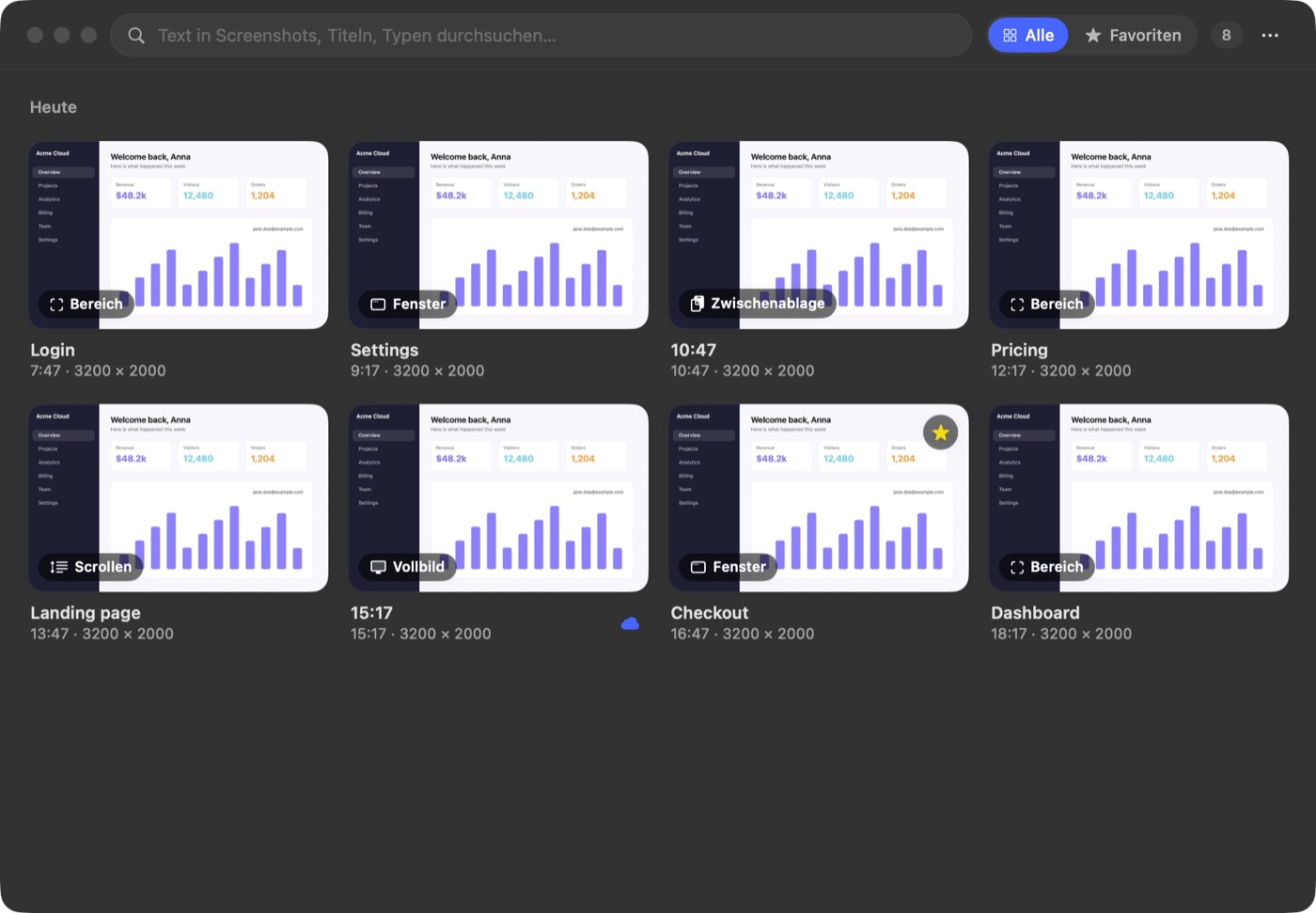Click the blue cloud icon on the 15:17 item
Screen dimensions: 1316x913
point(630,623)
